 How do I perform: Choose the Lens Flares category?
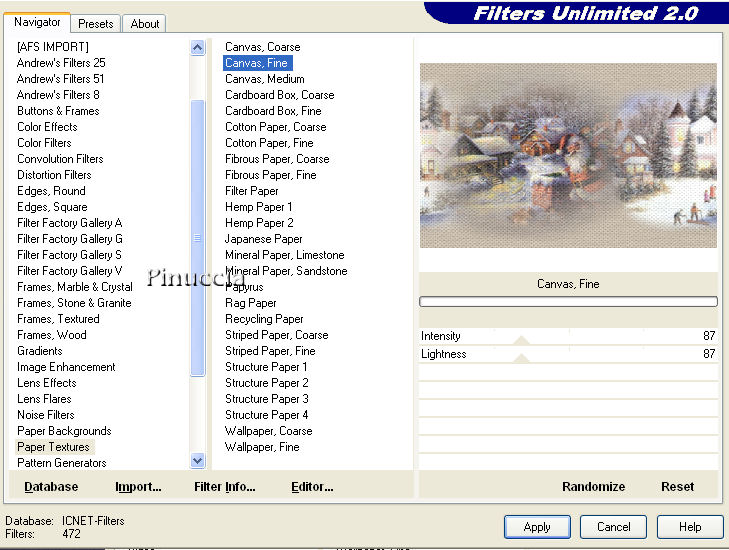44,399
